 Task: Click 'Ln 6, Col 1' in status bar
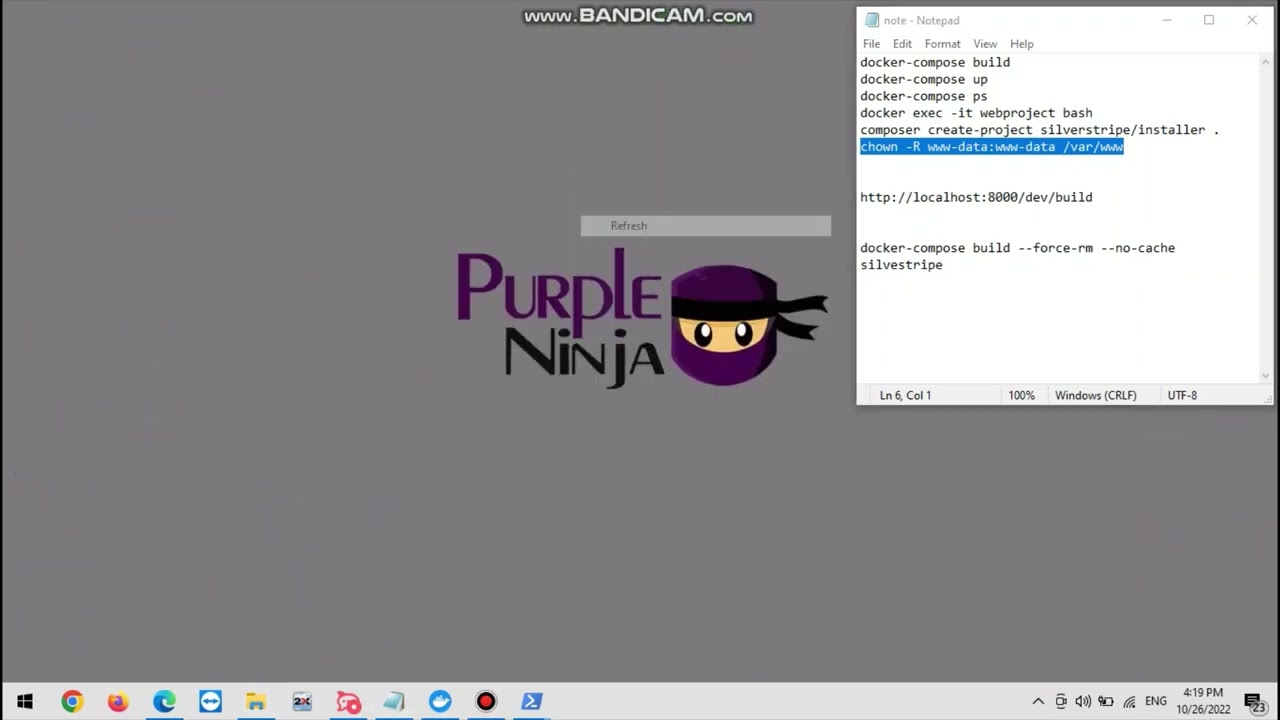coord(905,395)
